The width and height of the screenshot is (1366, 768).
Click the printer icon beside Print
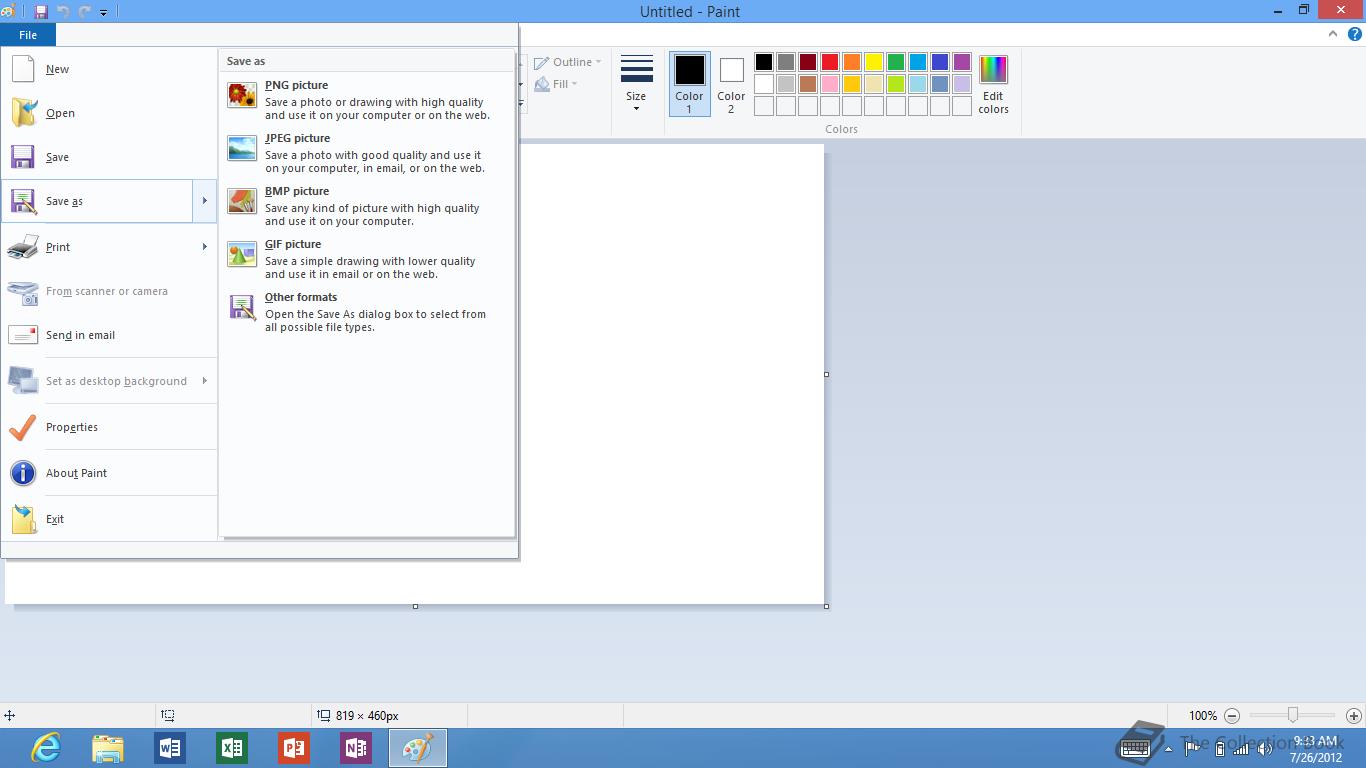coord(23,247)
